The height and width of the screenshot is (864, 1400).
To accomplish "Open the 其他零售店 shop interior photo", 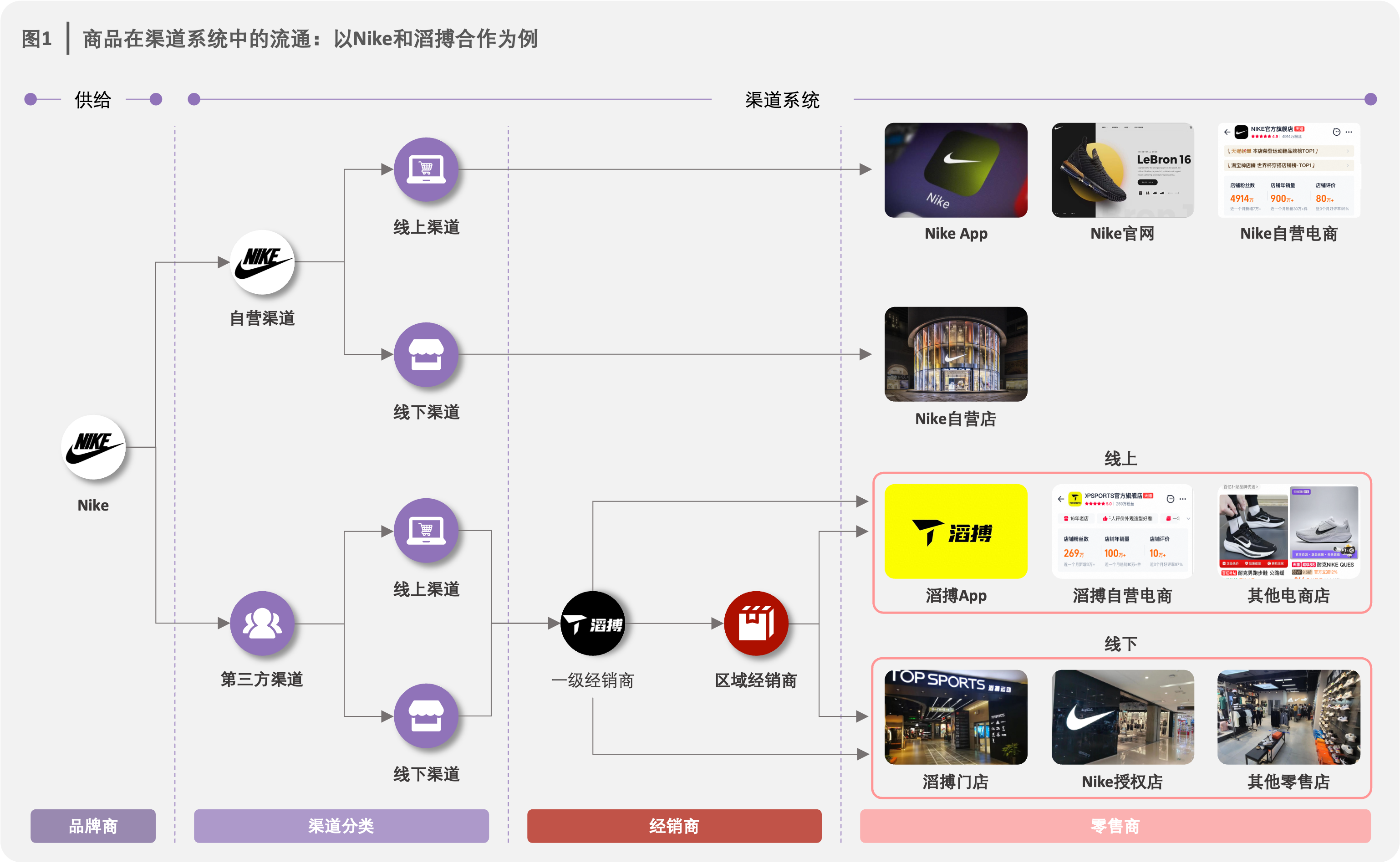I will pyautogui.click(x=1288, y=717).
